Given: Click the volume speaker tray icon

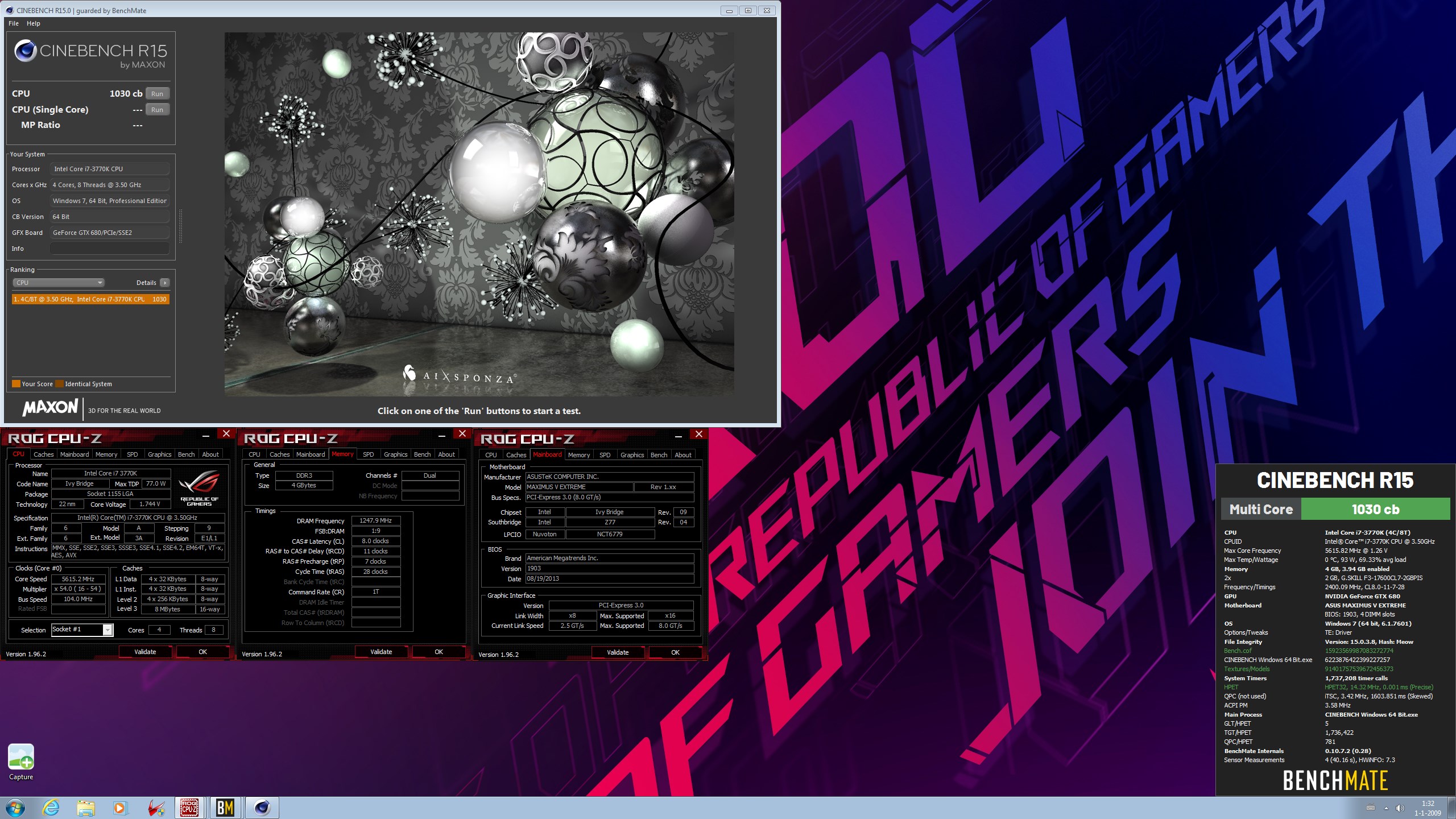Looking at the screenshot, I should (x=1400, y=808).
